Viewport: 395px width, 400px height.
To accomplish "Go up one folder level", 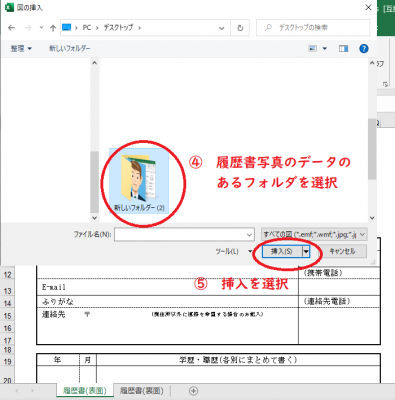I will pos(53,28).
